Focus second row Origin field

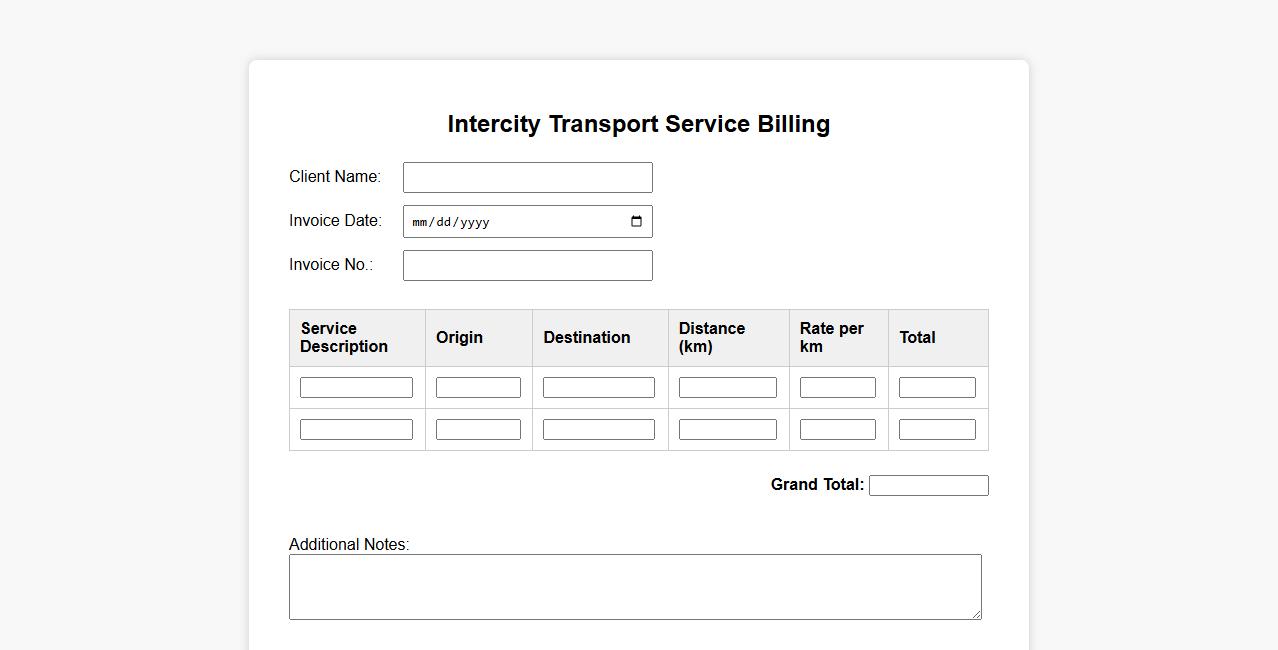coord(478,430)
